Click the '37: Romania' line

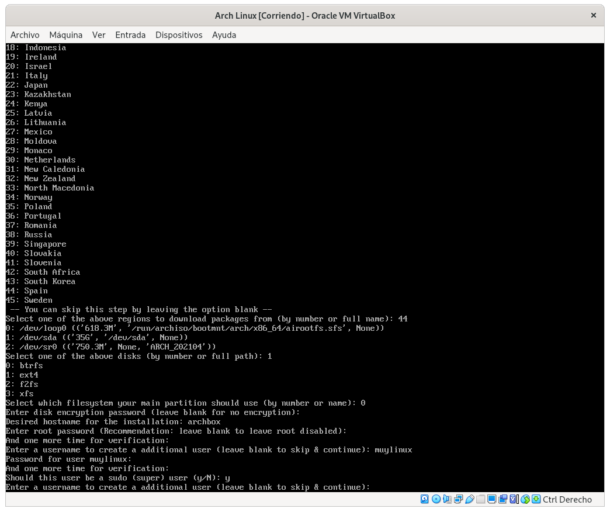tap(31, 225)
